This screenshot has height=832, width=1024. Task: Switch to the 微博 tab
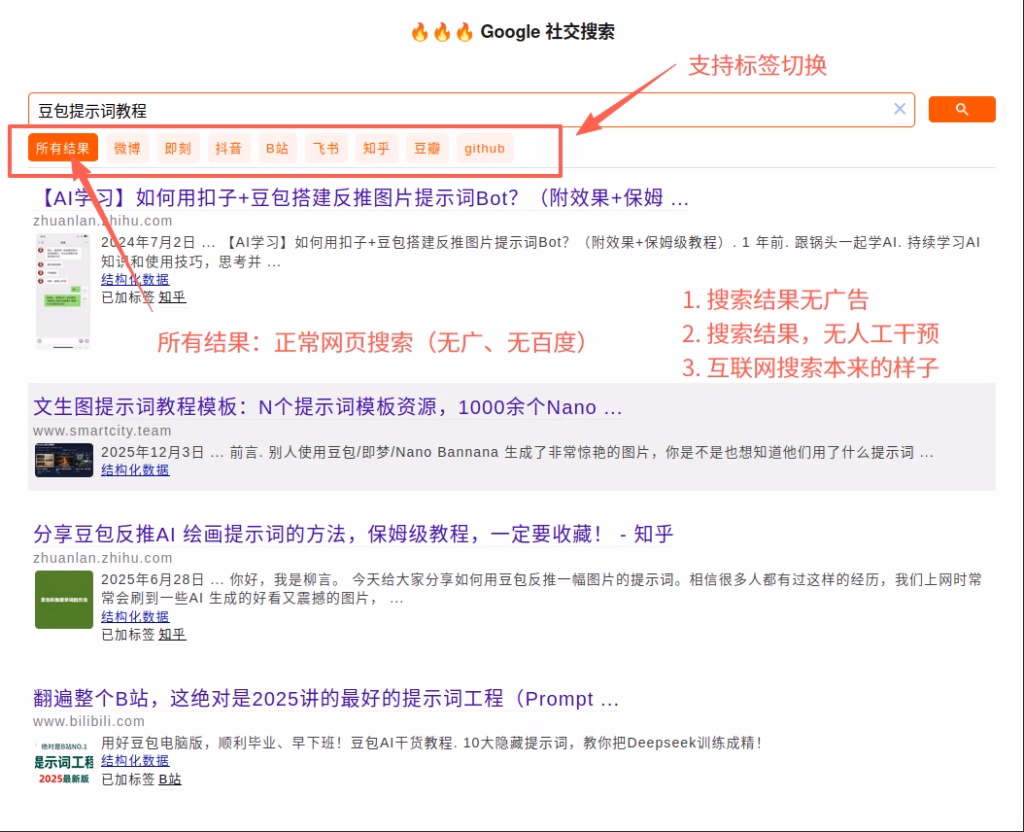coord(127,148)
